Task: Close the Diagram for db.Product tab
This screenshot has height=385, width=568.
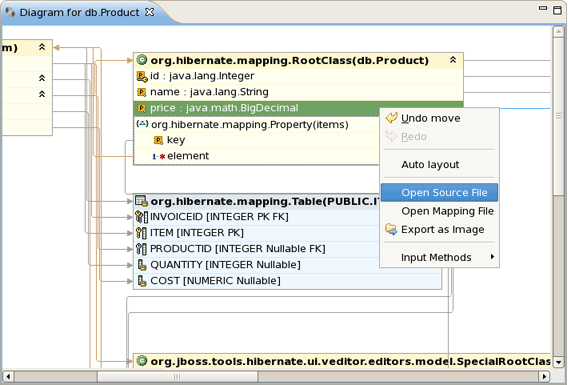Action: [150, 12]
